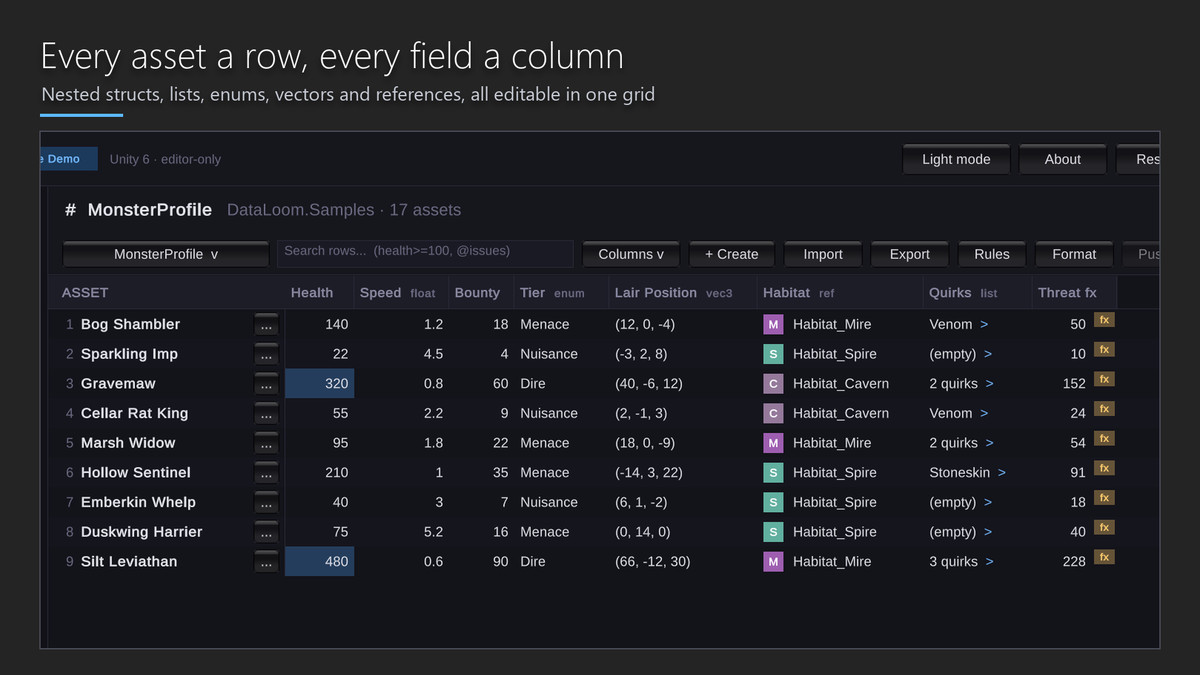Open the Columns dropdown

(x=631, y=254)
